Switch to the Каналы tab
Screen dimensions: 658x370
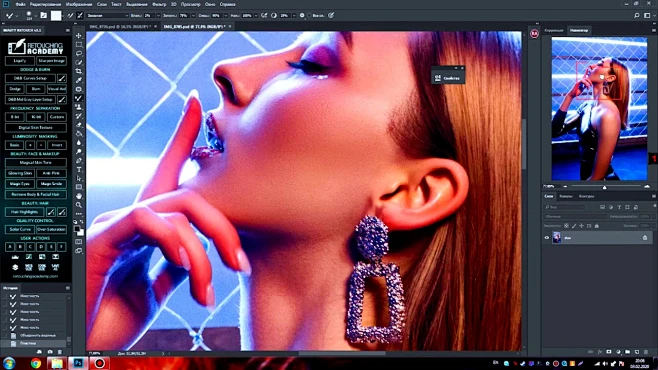pyautogui.click(x=566, y=196)
